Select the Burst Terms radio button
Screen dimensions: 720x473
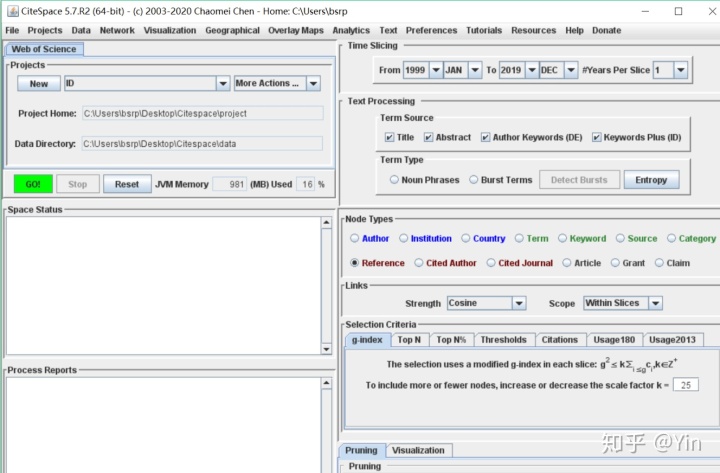tap(474, 180)
